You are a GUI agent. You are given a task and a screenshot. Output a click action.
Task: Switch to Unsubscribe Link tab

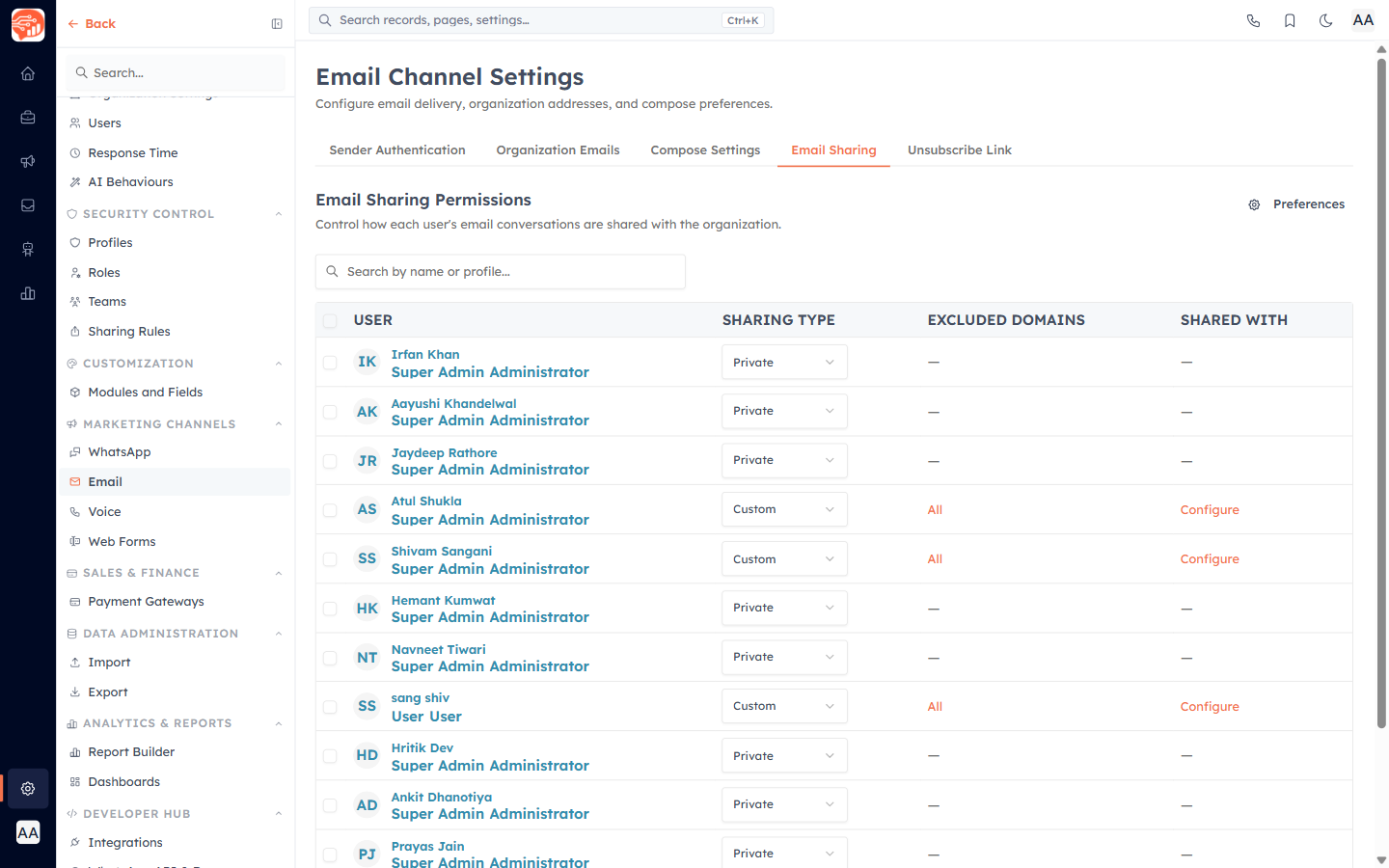[x=959, y=150]
